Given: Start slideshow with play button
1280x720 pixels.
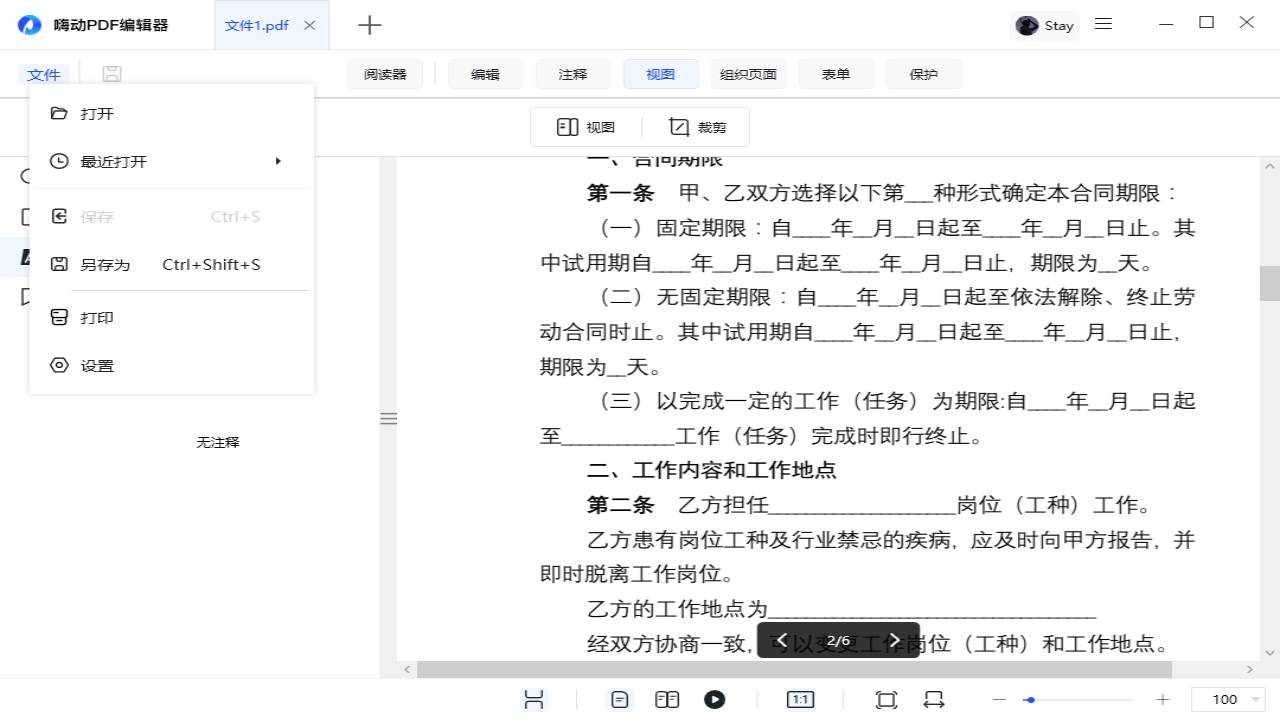Looking at the screenshot, I should tap(714, 699).
